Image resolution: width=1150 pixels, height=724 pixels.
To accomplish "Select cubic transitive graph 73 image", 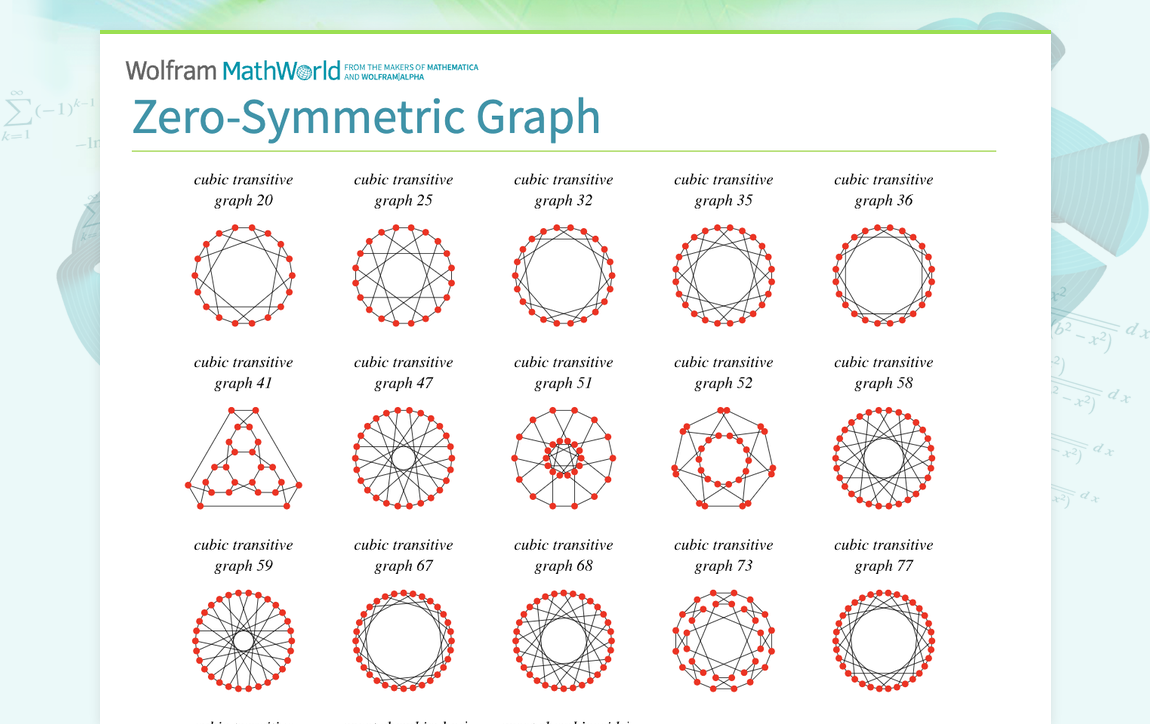I will point(723,641).
